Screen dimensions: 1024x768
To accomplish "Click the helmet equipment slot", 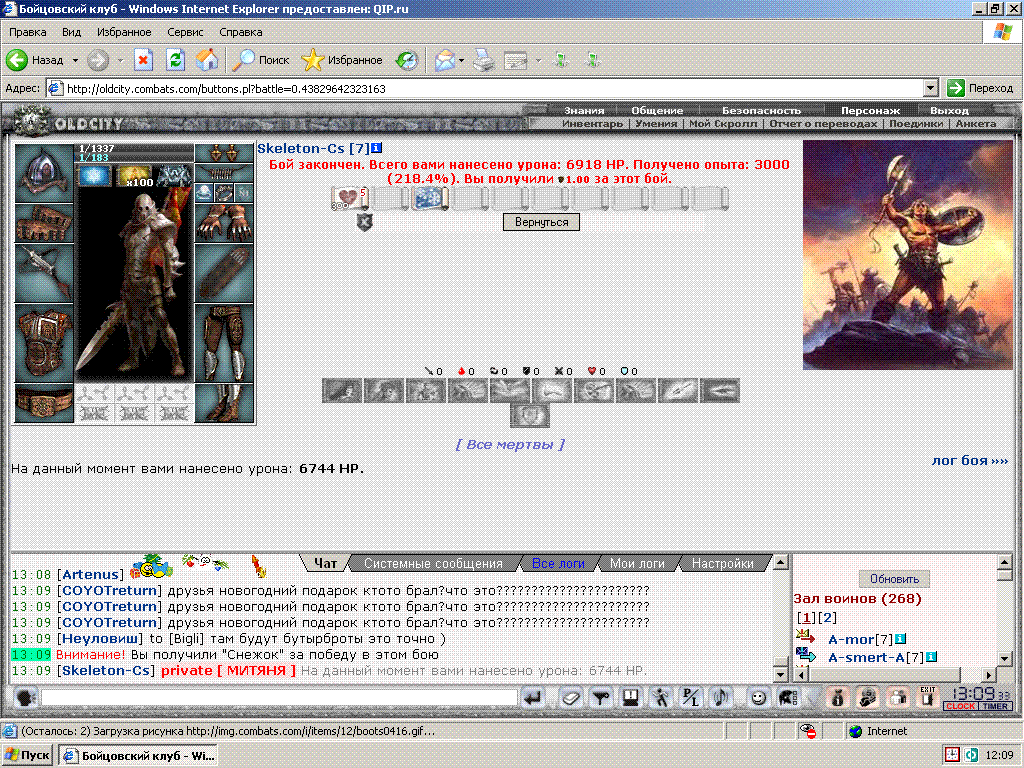I will pyautogui.click(x=44, y=173).
